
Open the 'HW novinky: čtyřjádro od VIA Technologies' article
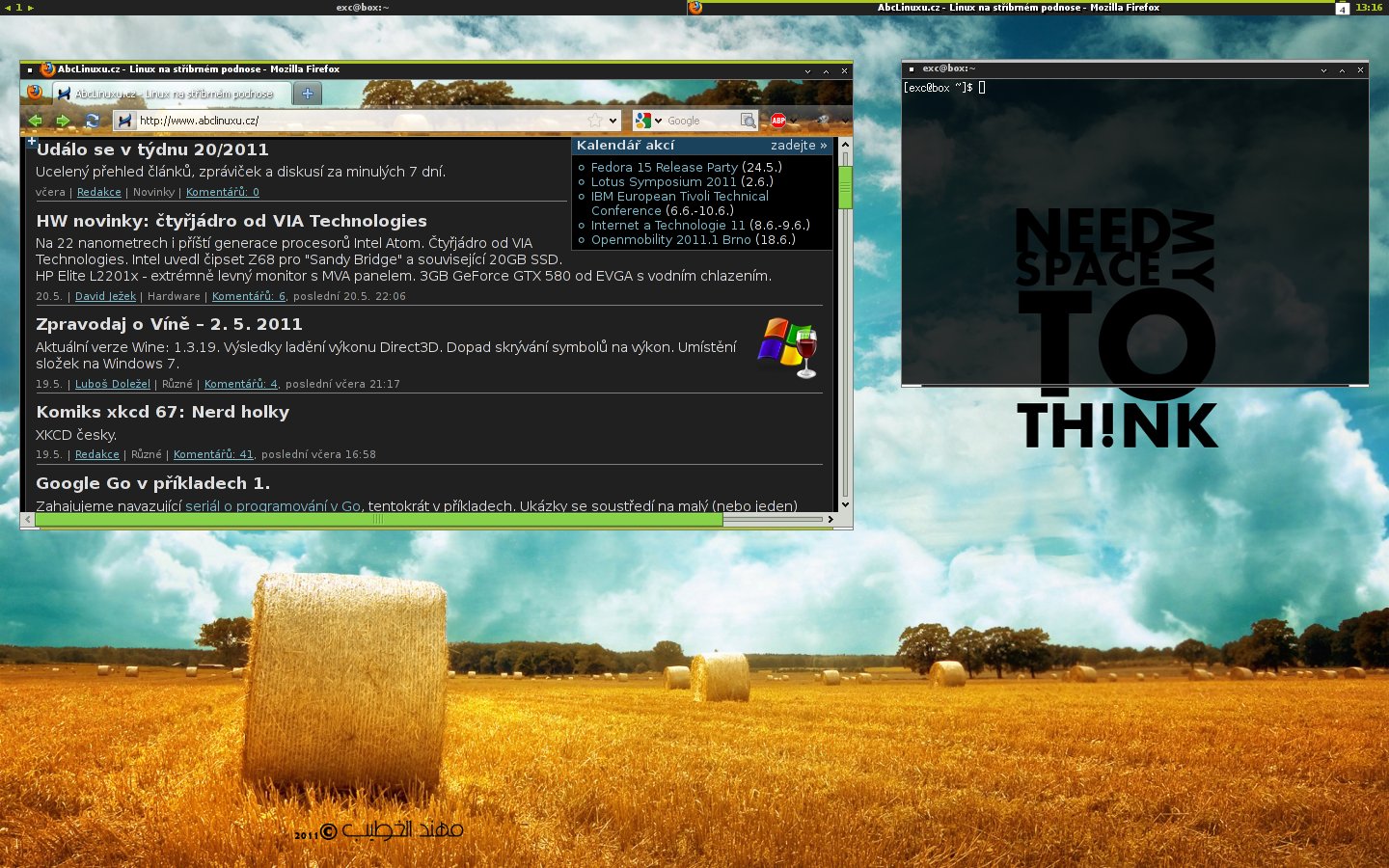click(231, 221)
